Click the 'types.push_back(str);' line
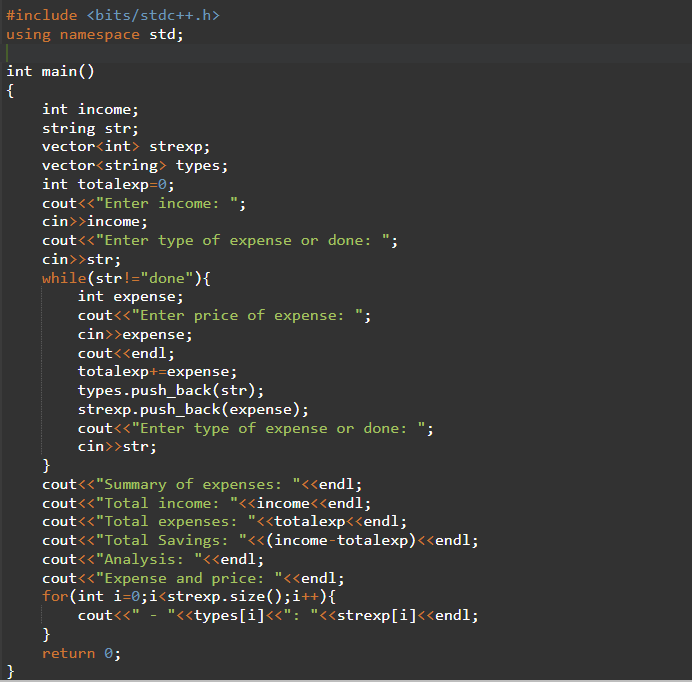This screenshot has width=692, height=682. click(171, 391)
